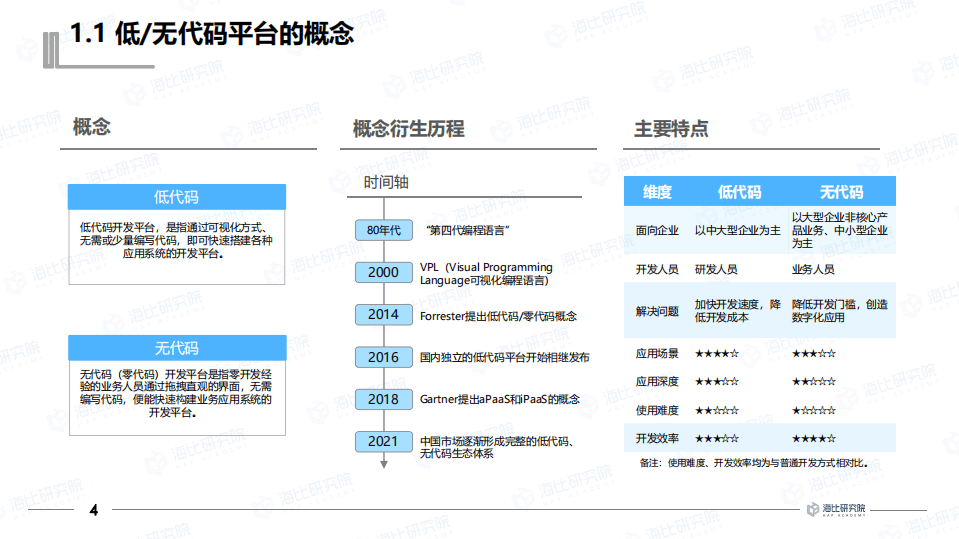The height and width of the screenshot is (539, 959).
Task: Click the '2018' timeline marker
Action: (383, 400)
